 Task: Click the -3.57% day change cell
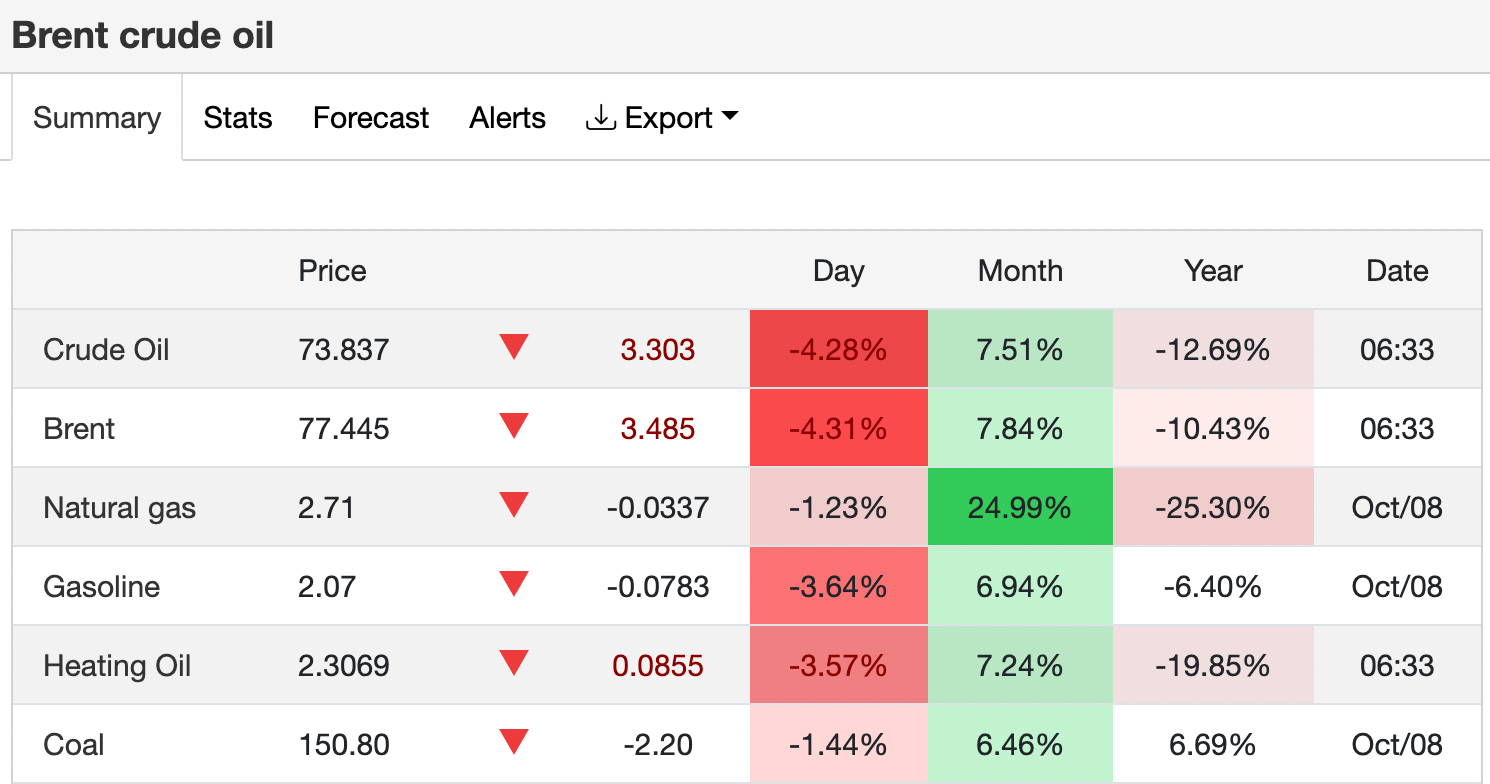coord(839,665)
